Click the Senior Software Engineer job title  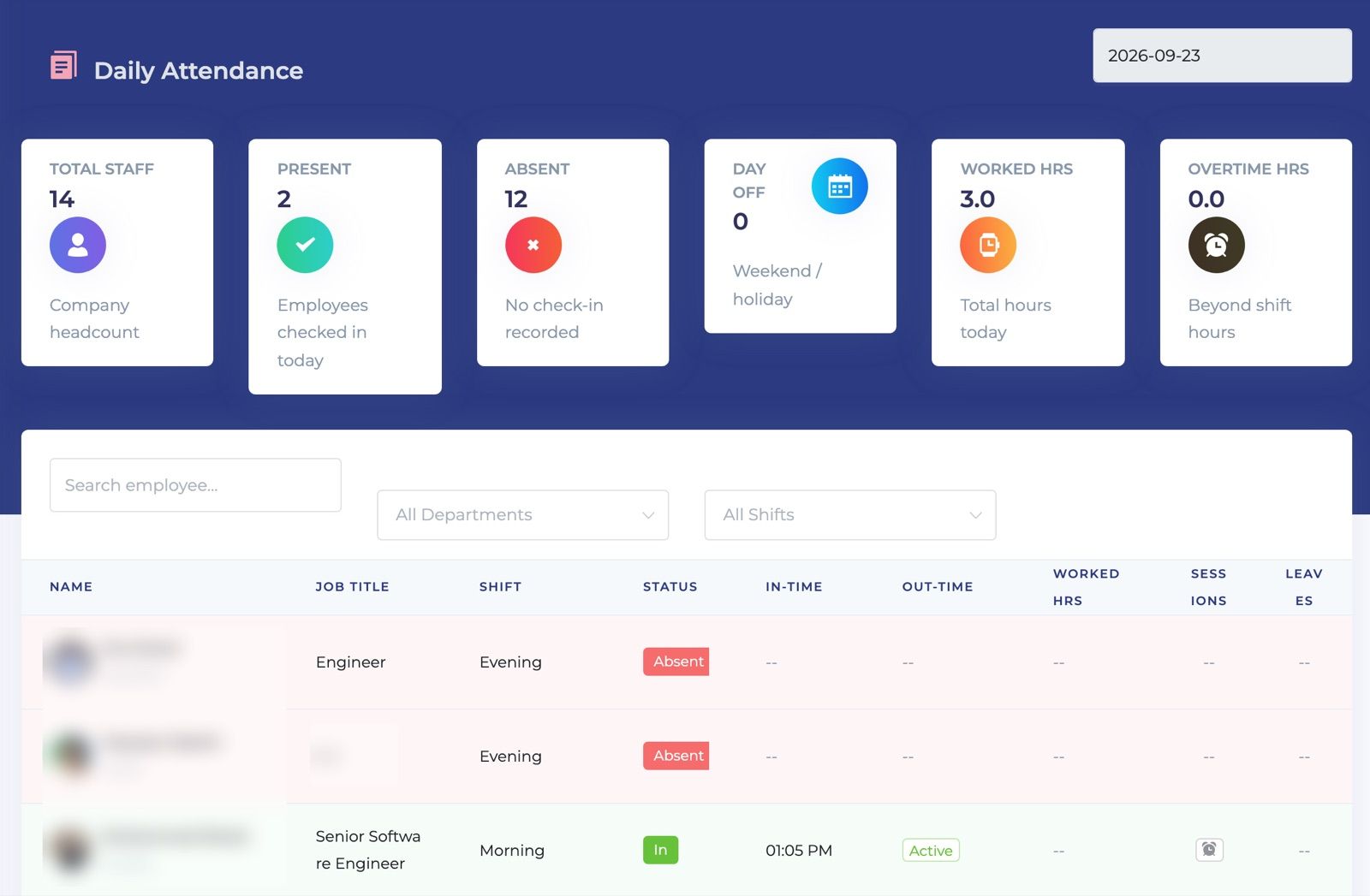(x=368, y=850)
